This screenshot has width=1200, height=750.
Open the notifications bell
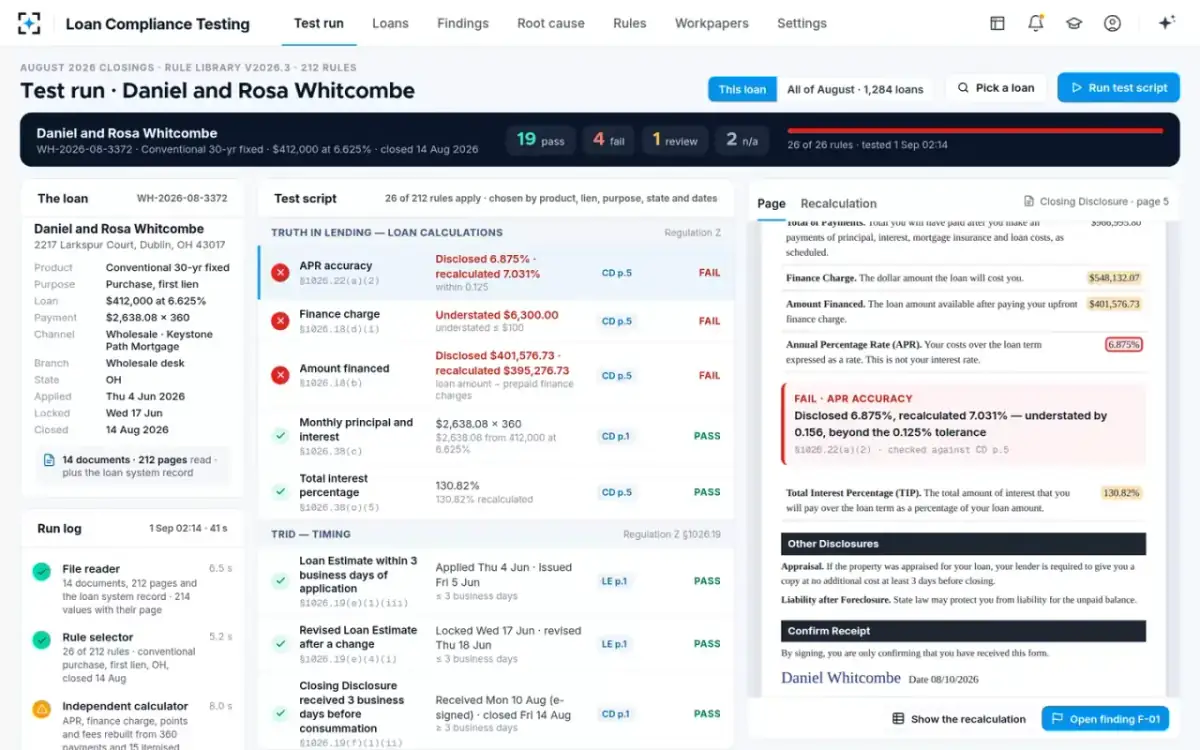[x=1036, y=23]
